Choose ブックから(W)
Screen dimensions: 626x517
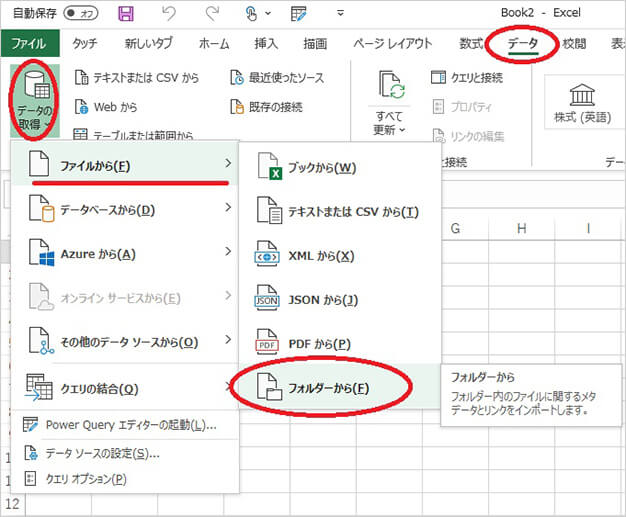tap(340, 167)
